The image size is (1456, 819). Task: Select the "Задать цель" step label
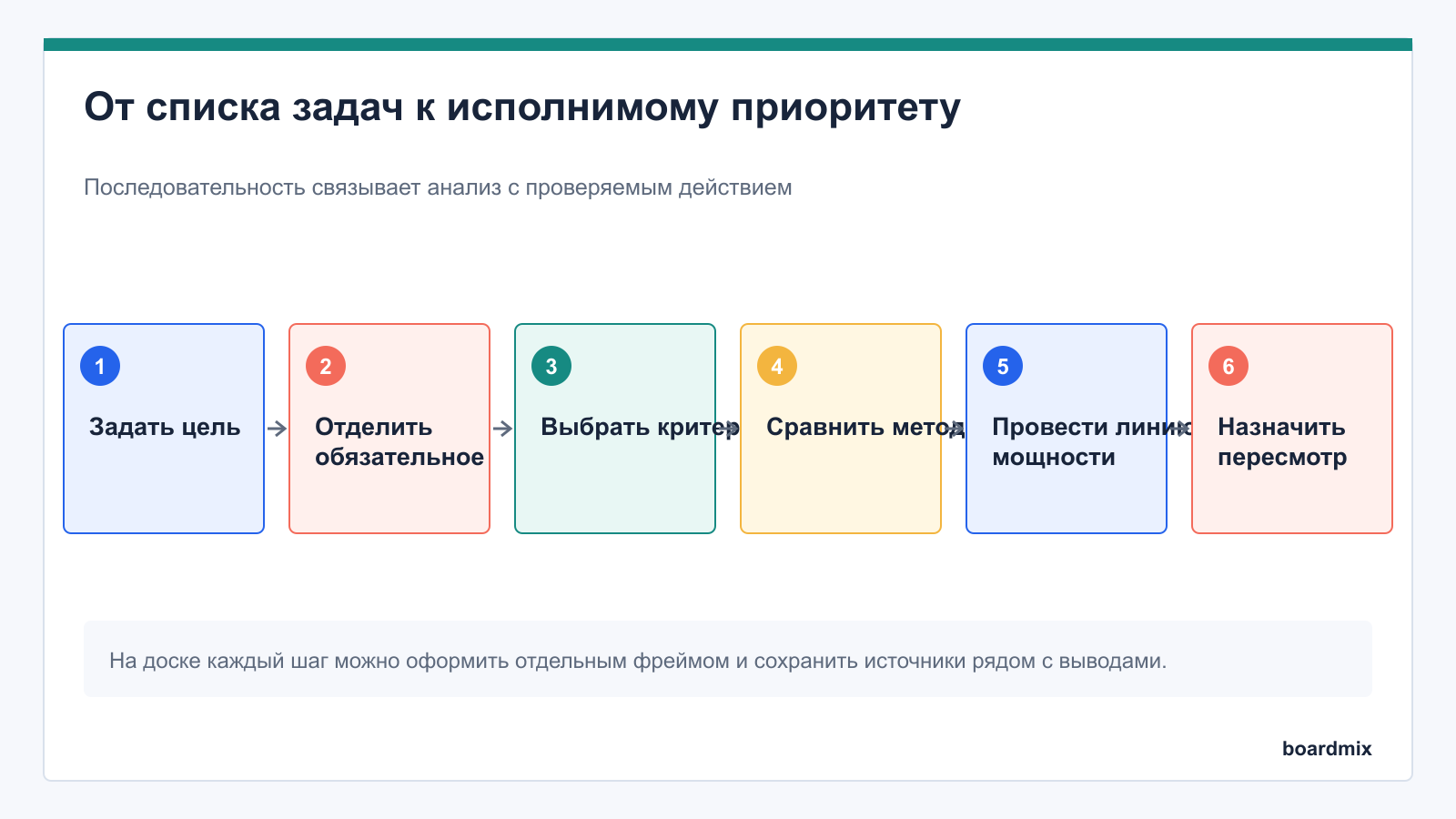pyautogui.click(x=165, y=427)
